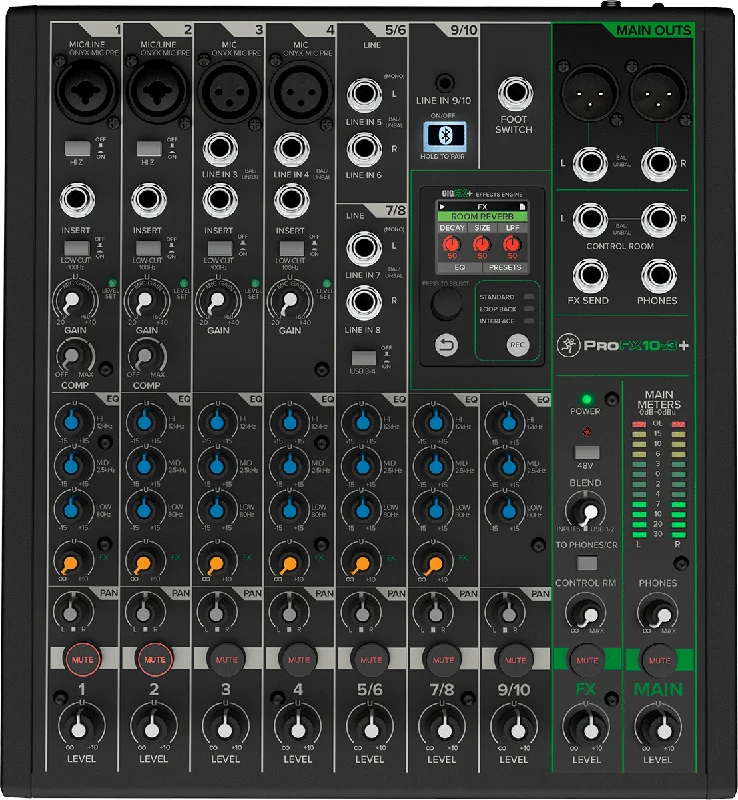Adjust channel 9/10 level knob
Viewport: 738px width, 800px height.
[514, 728]
